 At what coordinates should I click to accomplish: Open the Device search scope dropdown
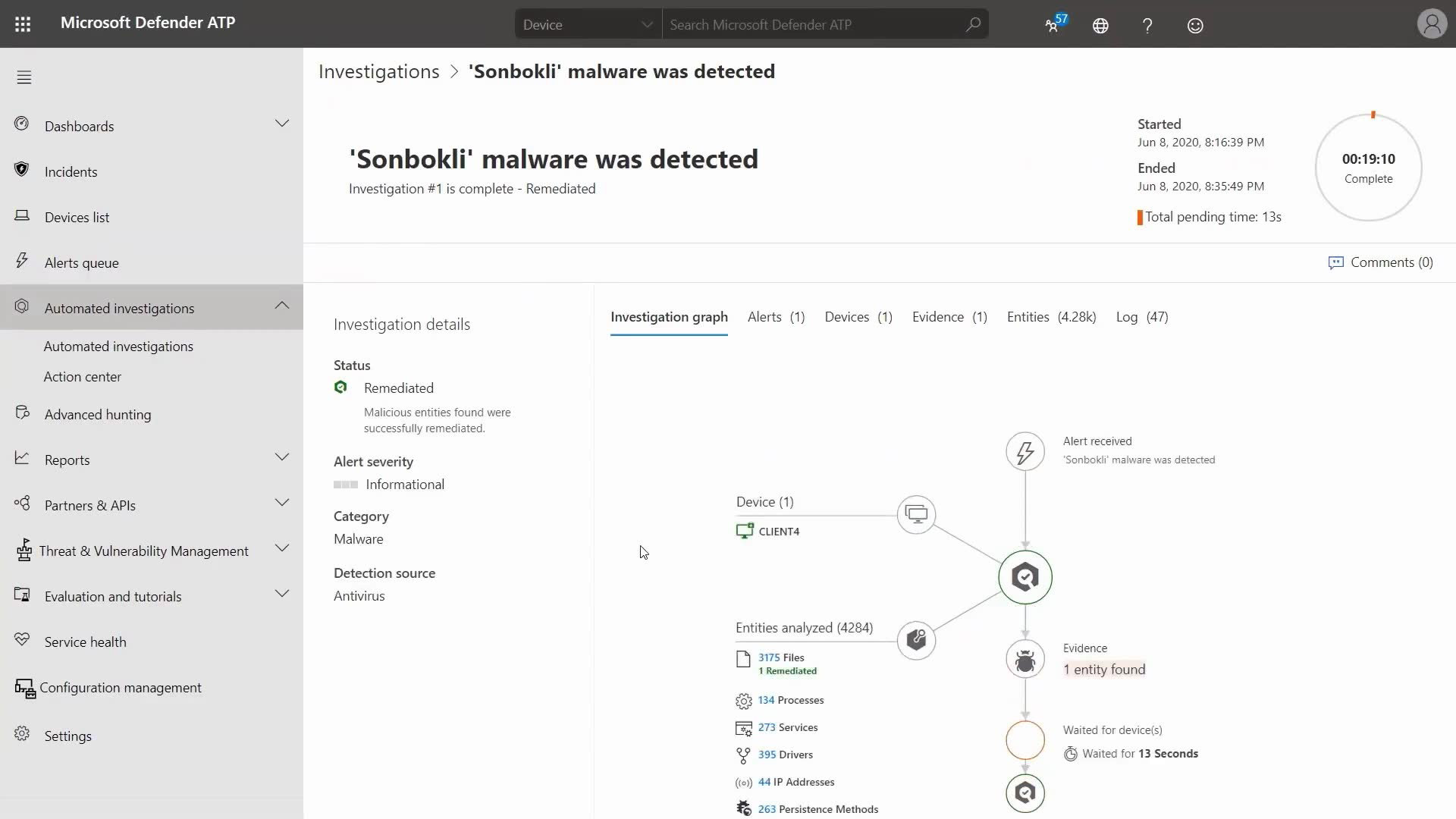588,25
